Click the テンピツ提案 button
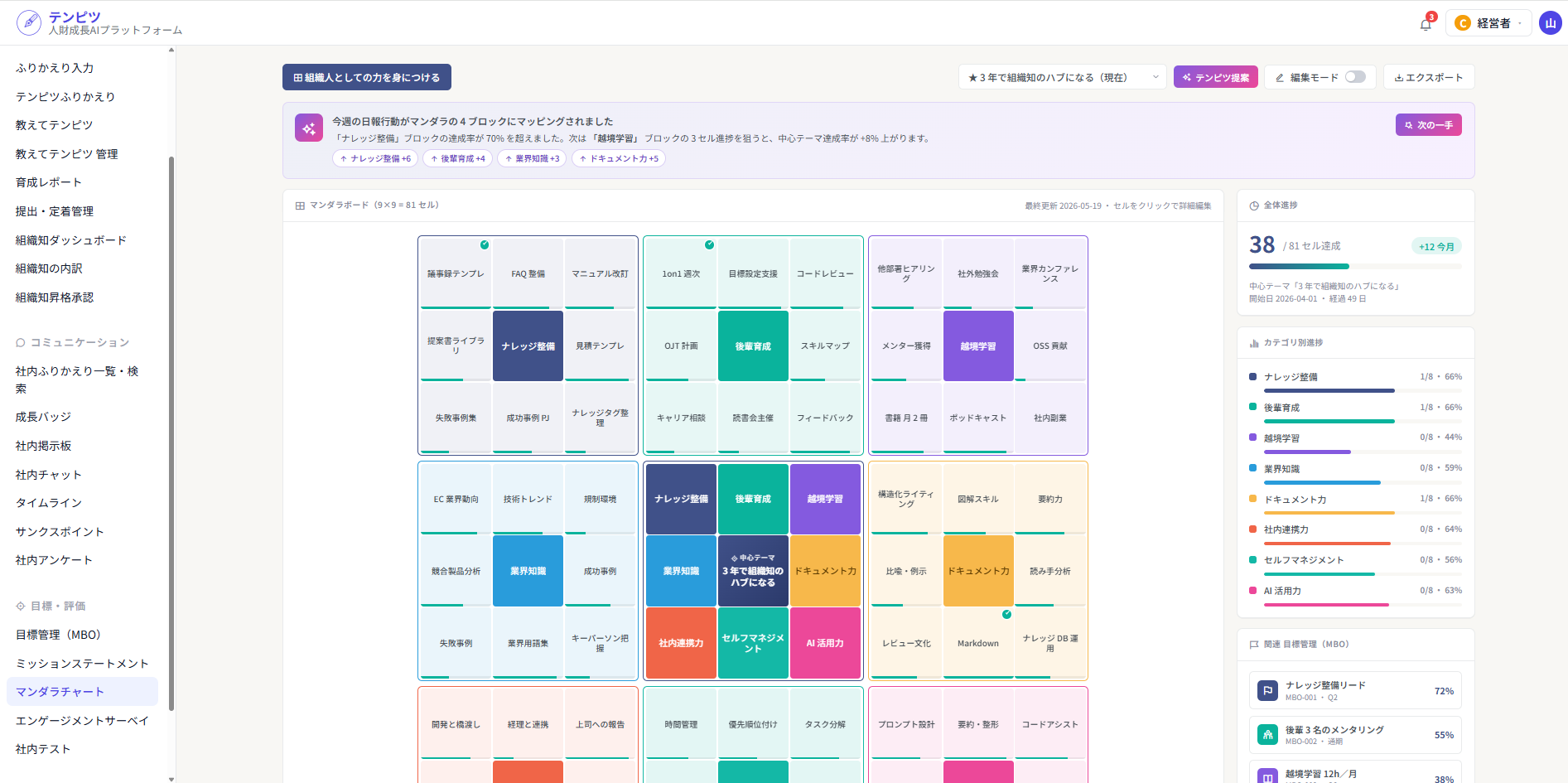 tap(1216, 77)
